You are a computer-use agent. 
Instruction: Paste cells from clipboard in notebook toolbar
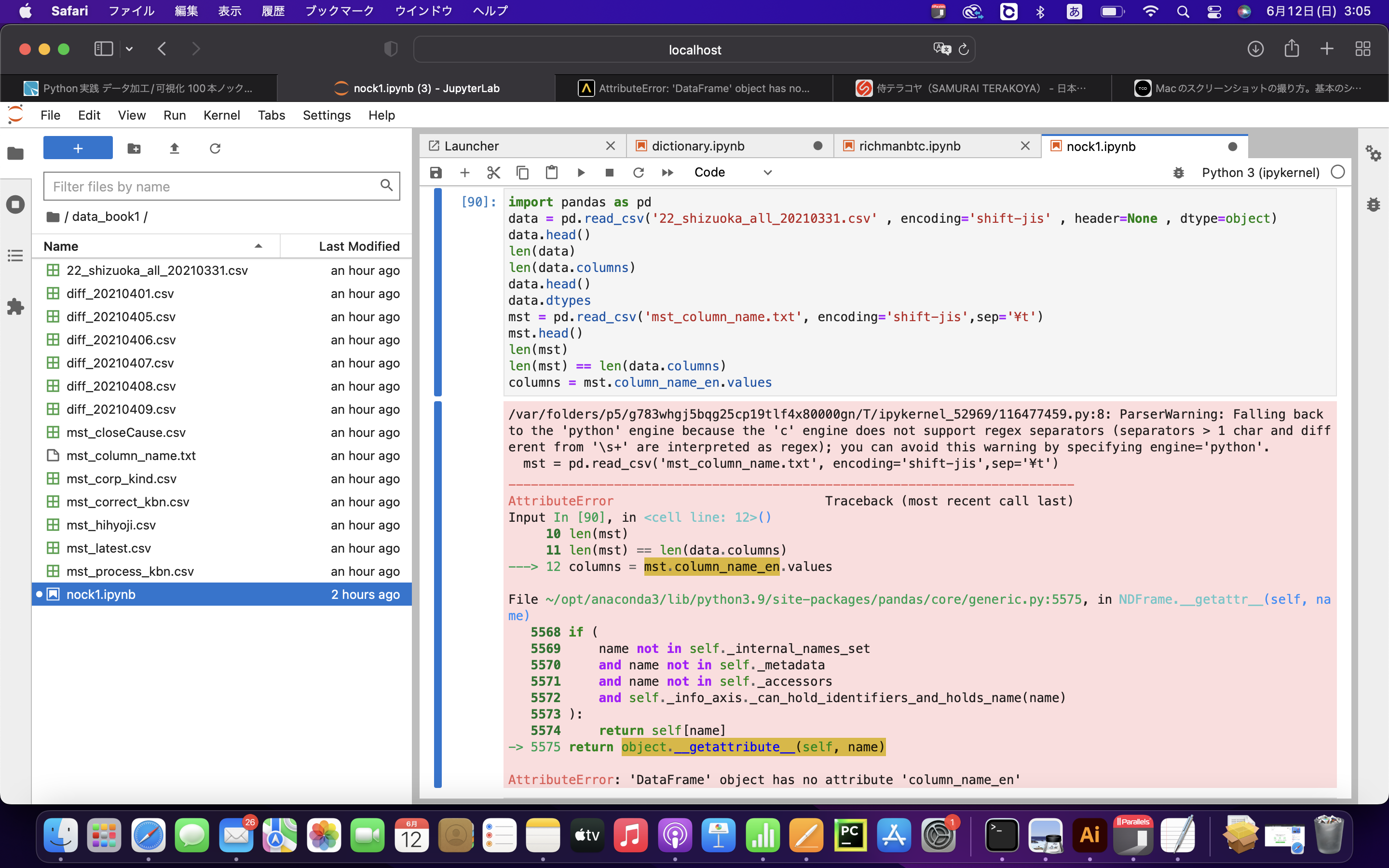coord(552,172)
